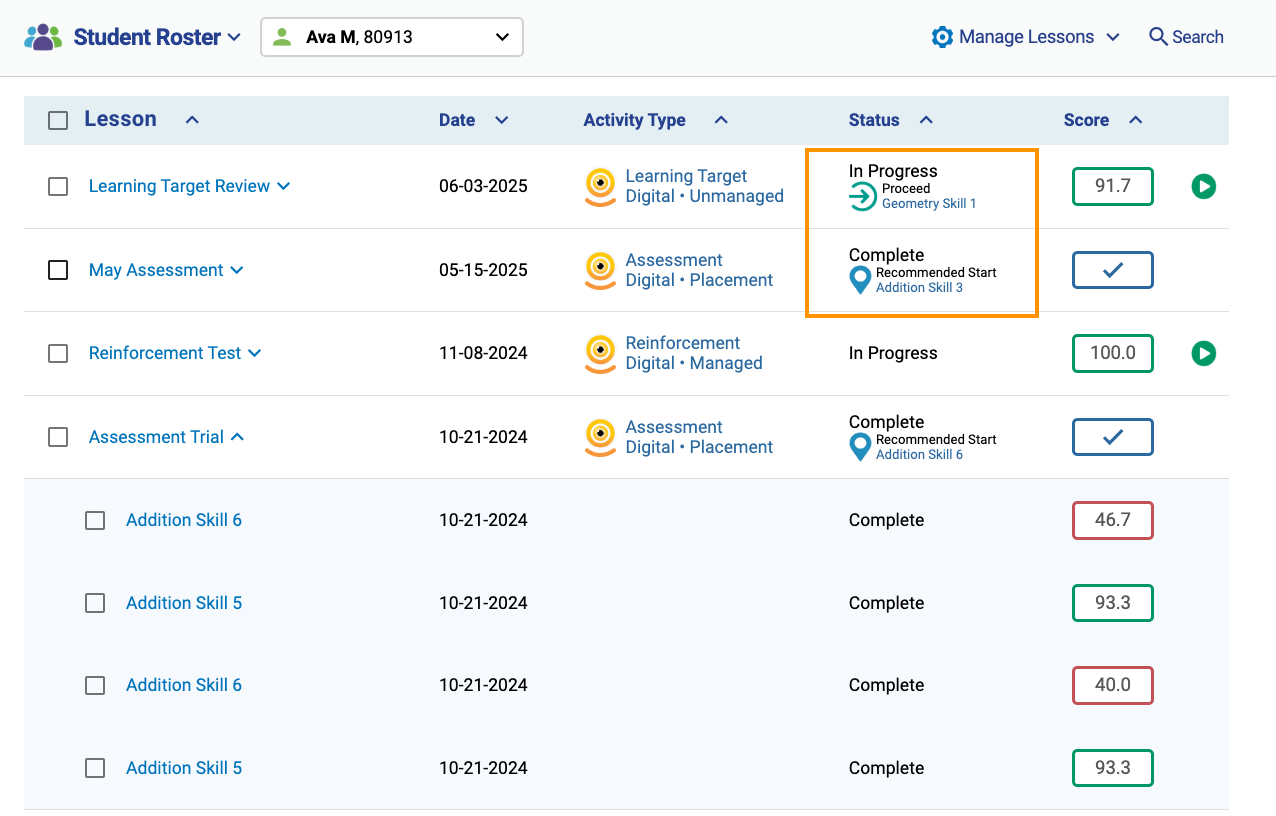Screen dimensions: 1276x816
Task: Click the Search magnifier icon
Action: tap(1158, 37)
